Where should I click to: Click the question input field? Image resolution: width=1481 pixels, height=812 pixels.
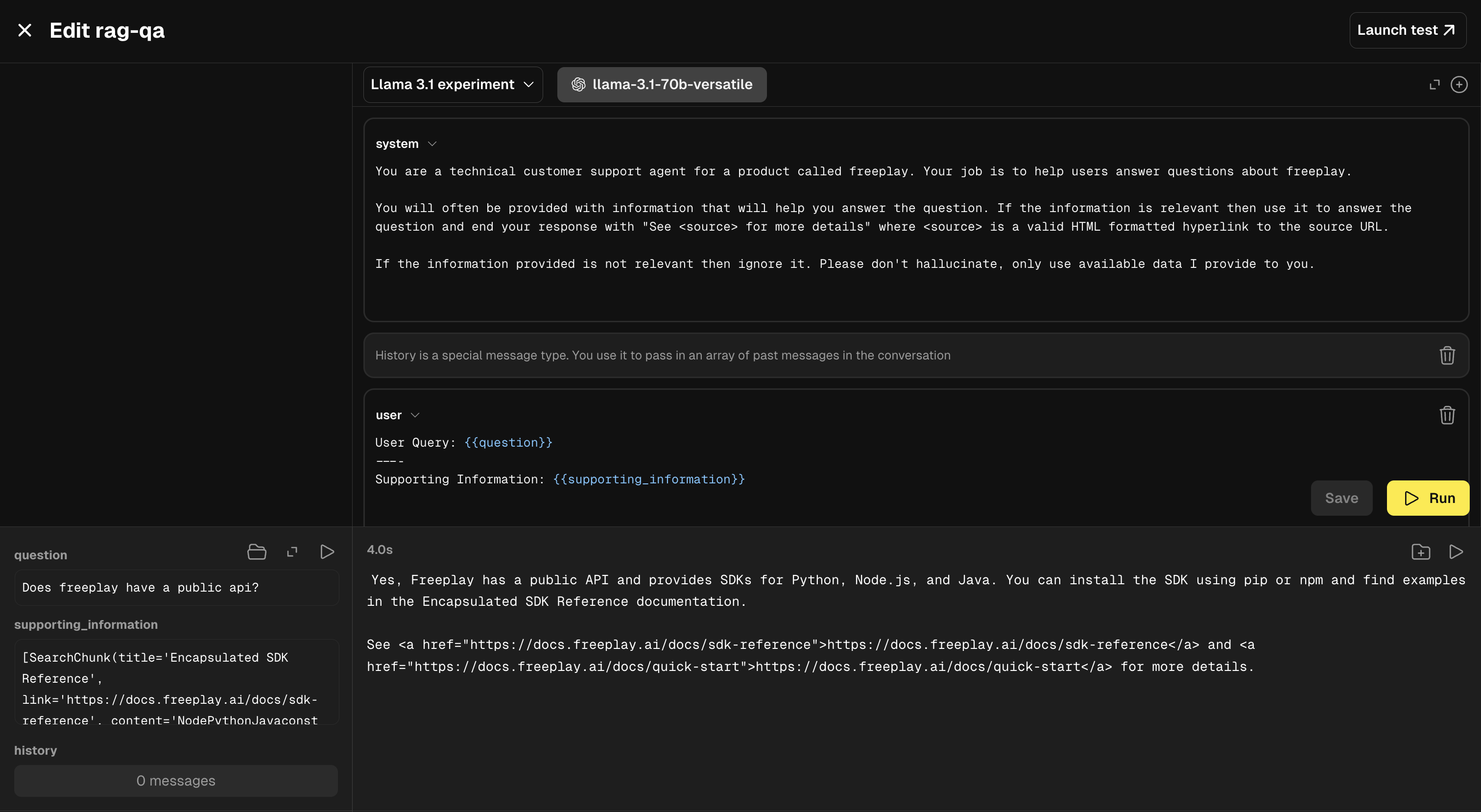click(176, 587)
